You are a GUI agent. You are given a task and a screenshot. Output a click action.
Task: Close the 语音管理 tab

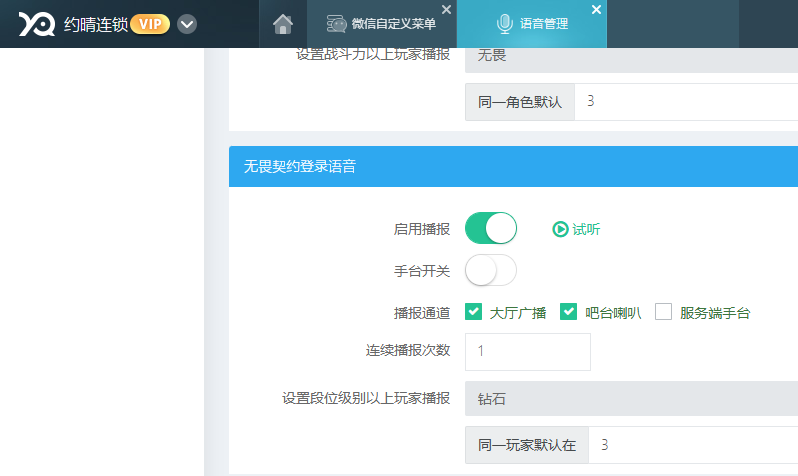596,10
